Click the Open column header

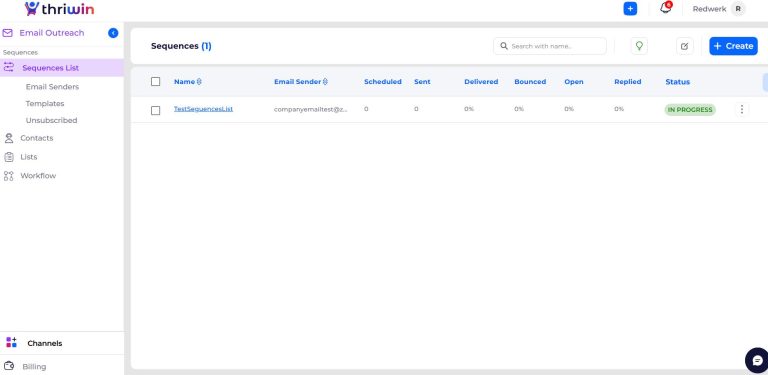[x=574, y=82]
